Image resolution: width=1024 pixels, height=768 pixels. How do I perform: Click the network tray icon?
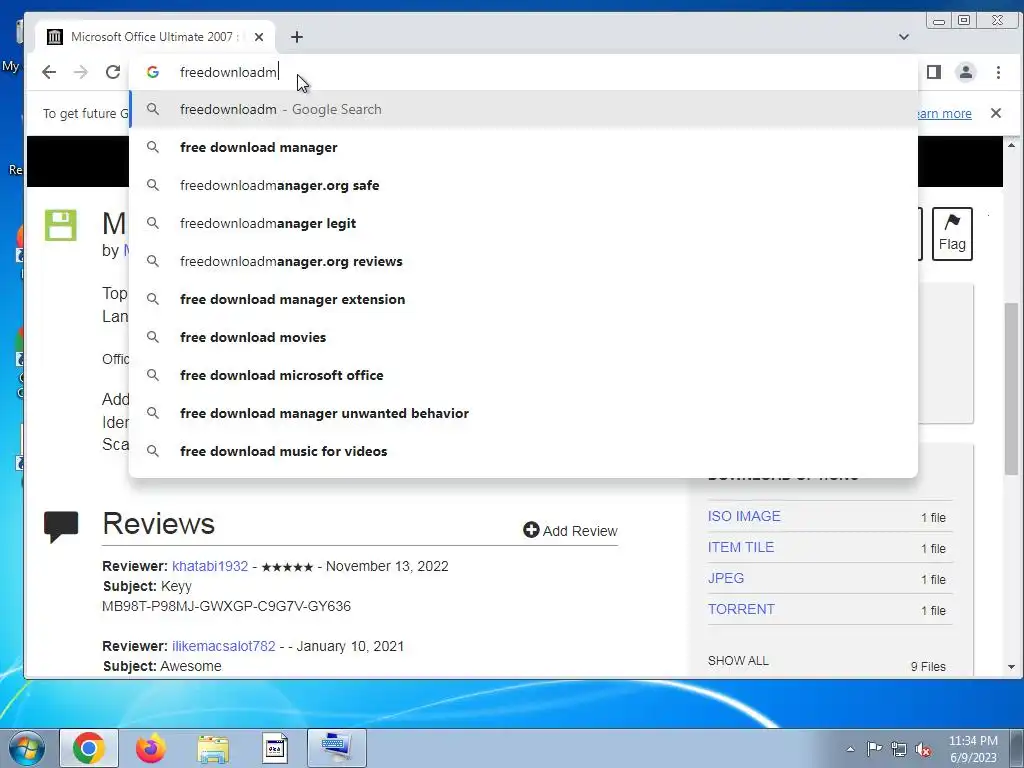(x=899, y=750)
